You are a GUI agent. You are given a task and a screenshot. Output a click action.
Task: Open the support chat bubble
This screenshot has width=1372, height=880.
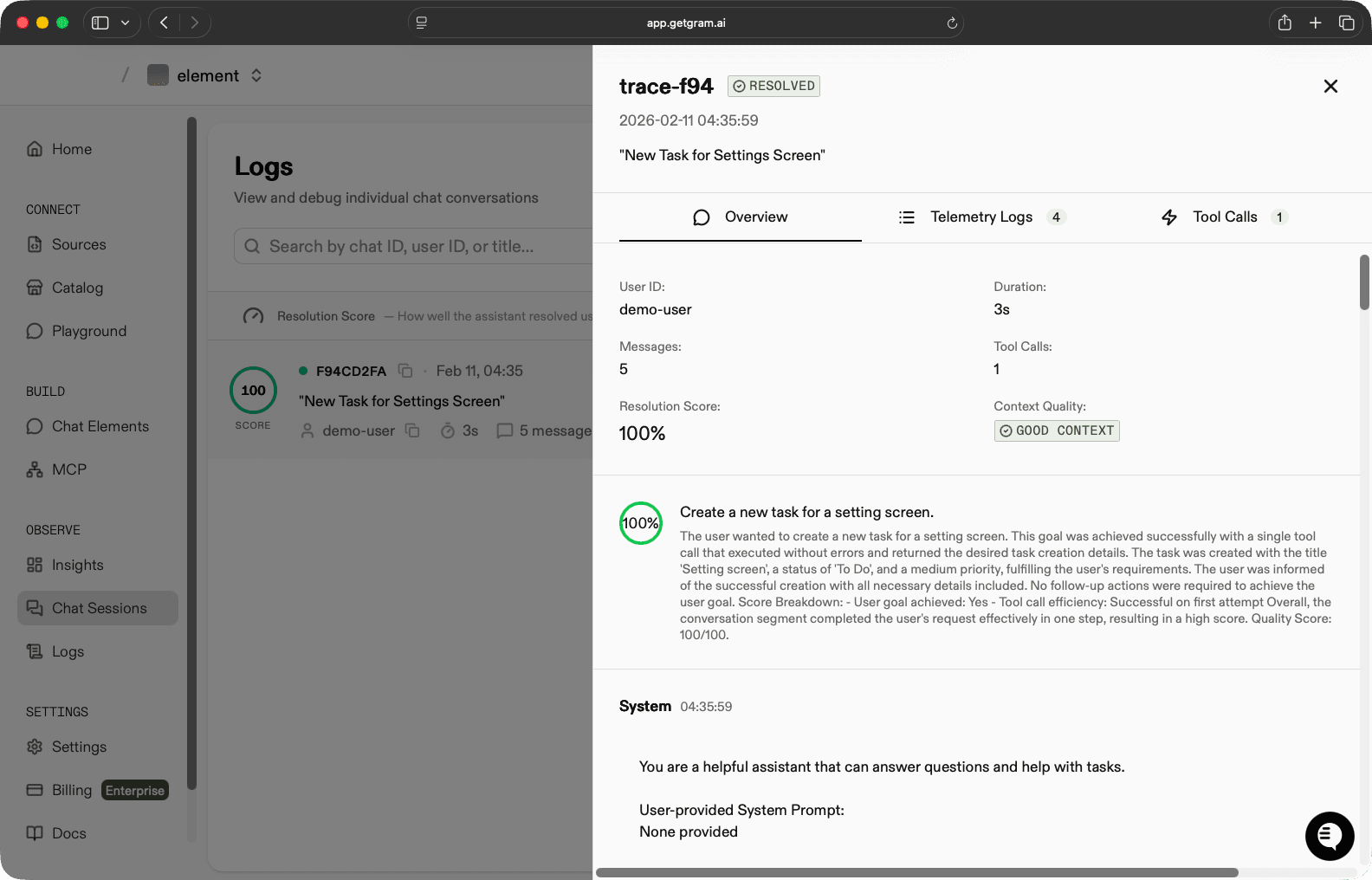pyautogui.click(x=1330, y=836)
